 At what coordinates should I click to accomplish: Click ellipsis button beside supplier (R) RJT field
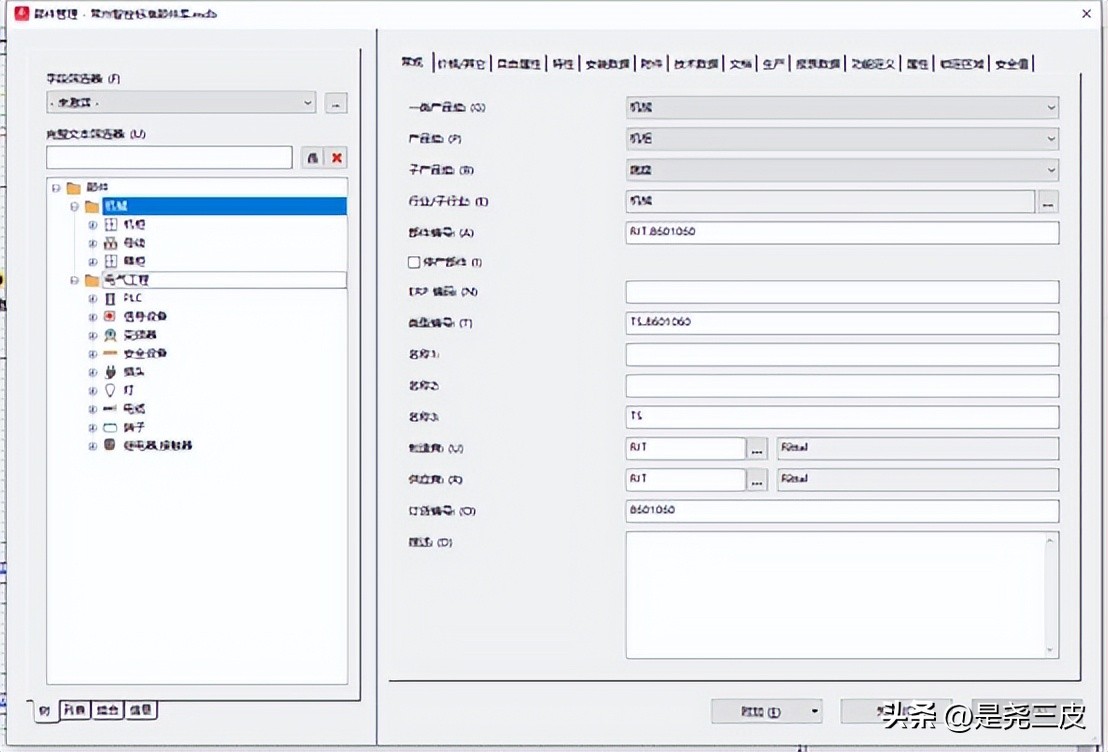[757, 480]
